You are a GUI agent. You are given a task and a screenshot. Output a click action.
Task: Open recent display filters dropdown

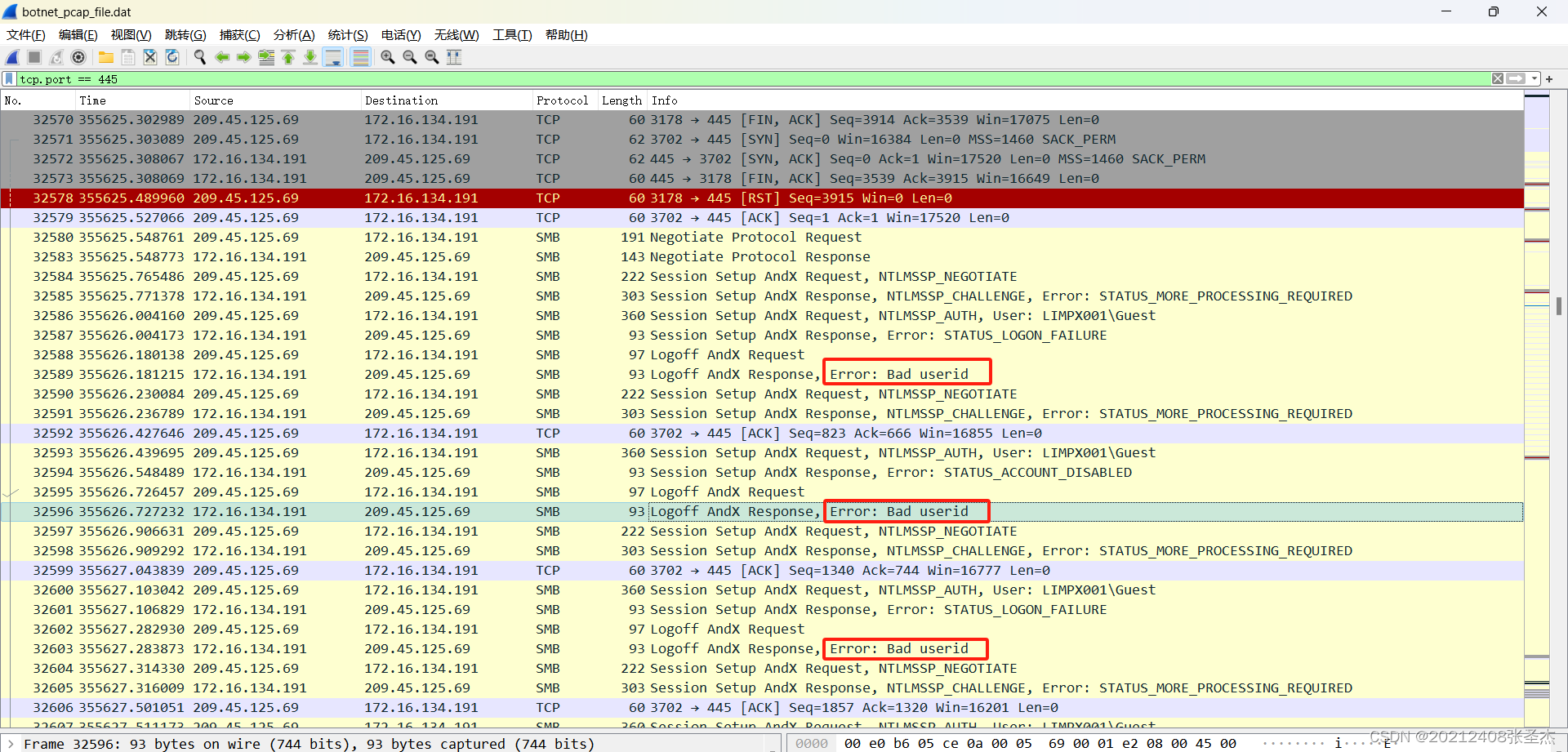coord(1535,79)
